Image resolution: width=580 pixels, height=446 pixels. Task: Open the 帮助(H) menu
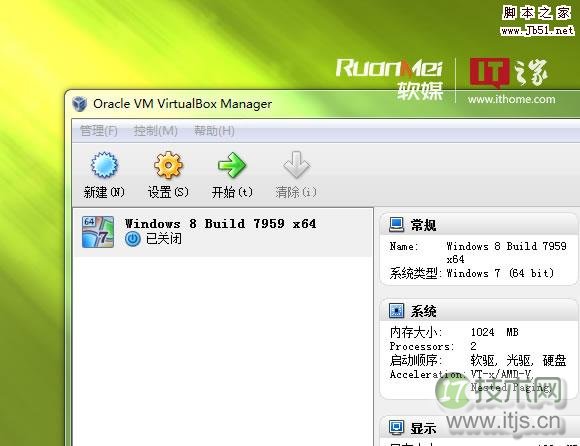click(214, 131)
